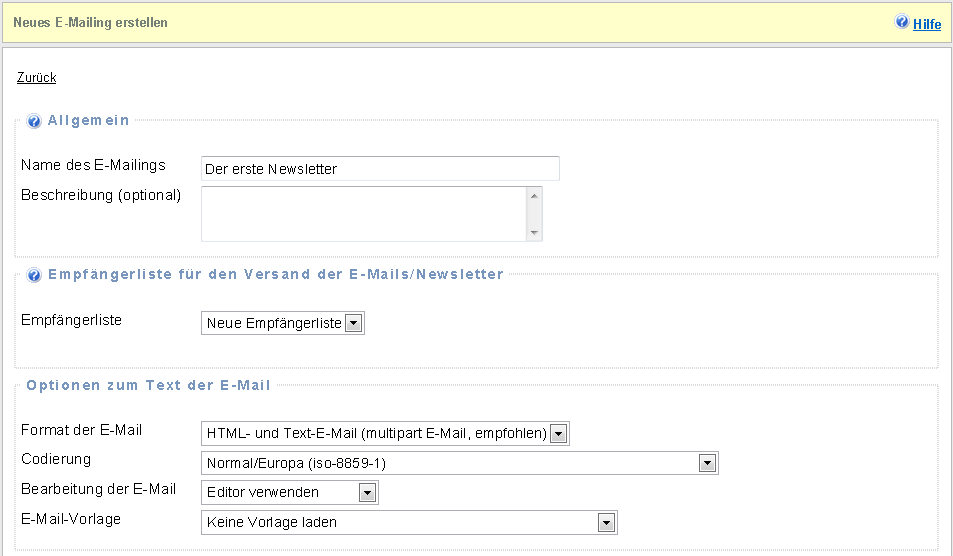This screenshot has height=556, width=953.
Task: Go back via the Zurück link
Action: click(36, 77)
